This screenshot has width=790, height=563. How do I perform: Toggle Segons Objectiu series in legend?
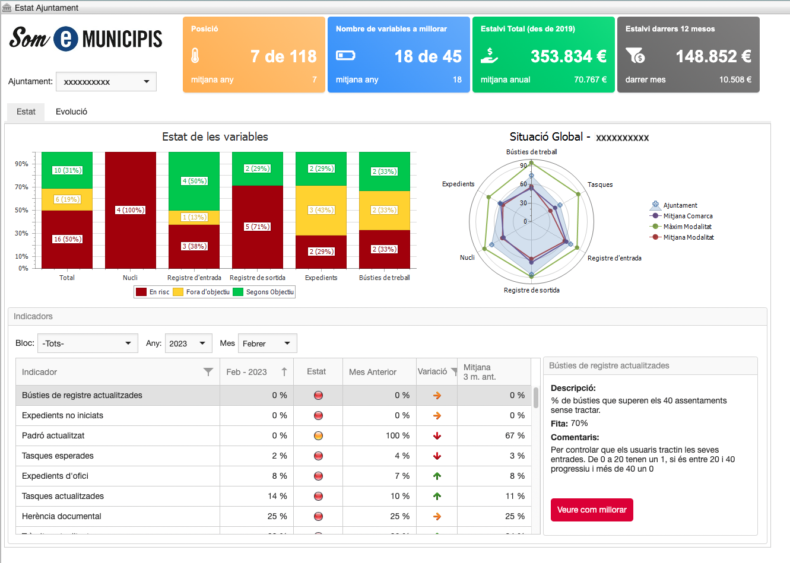(x=263, y=292)
